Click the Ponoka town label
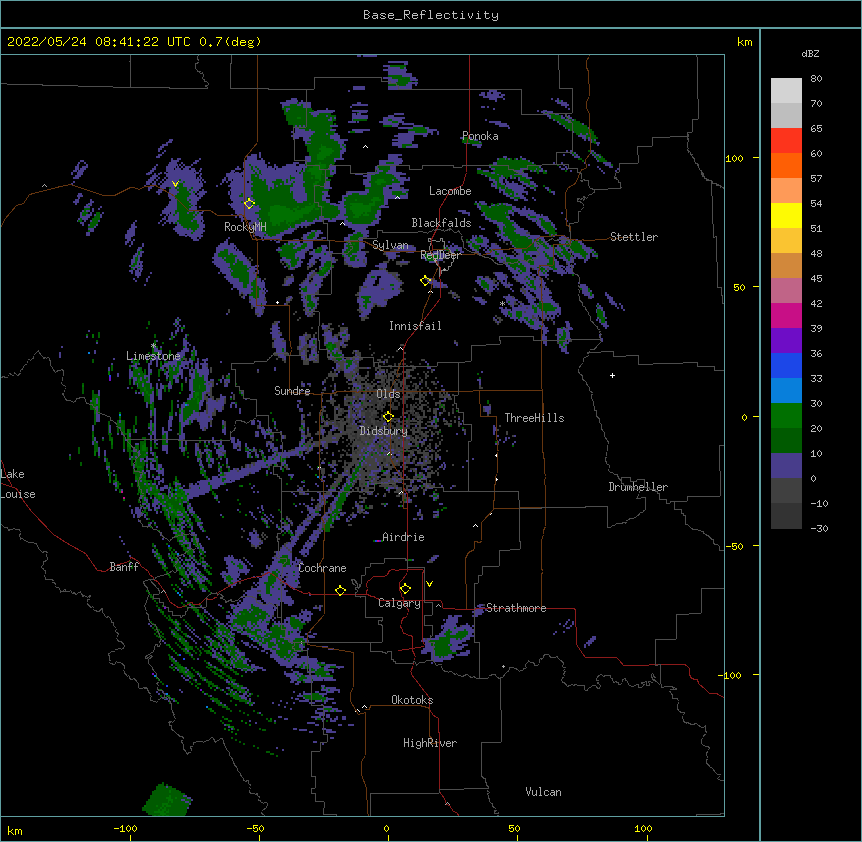 pyautogui.click(x=480, y=136)
